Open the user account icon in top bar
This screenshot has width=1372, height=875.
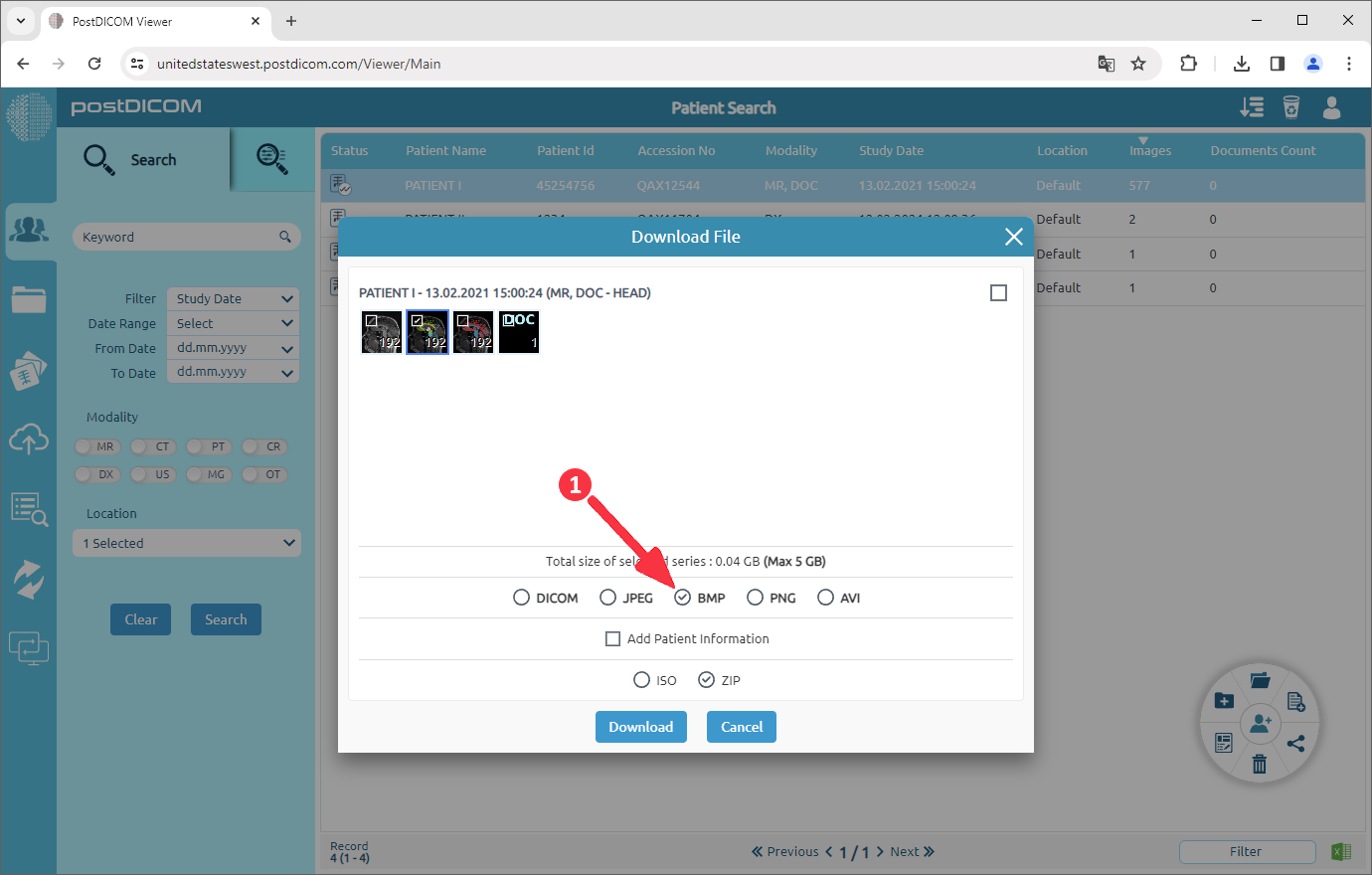click(1332, 108)
